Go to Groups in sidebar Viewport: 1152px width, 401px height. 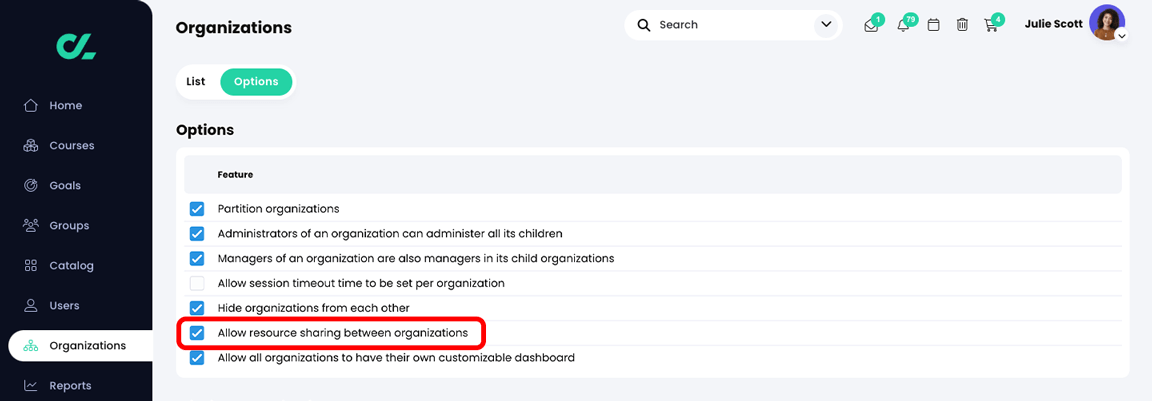(69, 225)
